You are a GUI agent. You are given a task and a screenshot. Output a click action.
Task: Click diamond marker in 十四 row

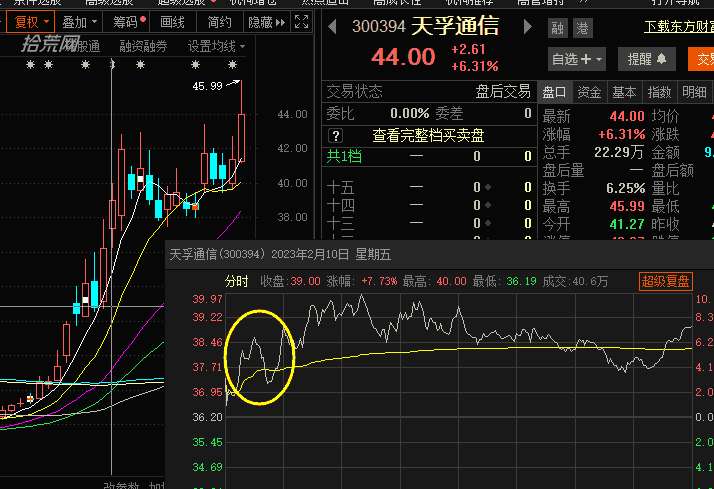pyautogui.click(x=488, y=205)
